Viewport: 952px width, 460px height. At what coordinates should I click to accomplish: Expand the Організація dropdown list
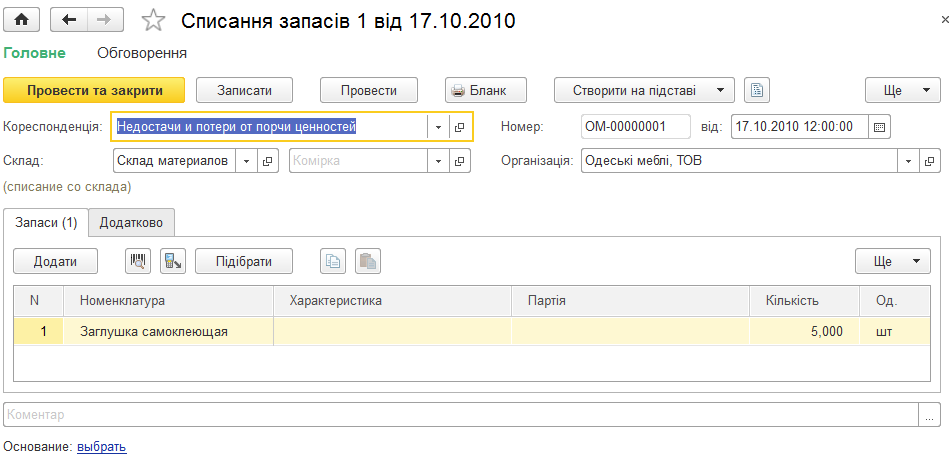click(908, 161)
